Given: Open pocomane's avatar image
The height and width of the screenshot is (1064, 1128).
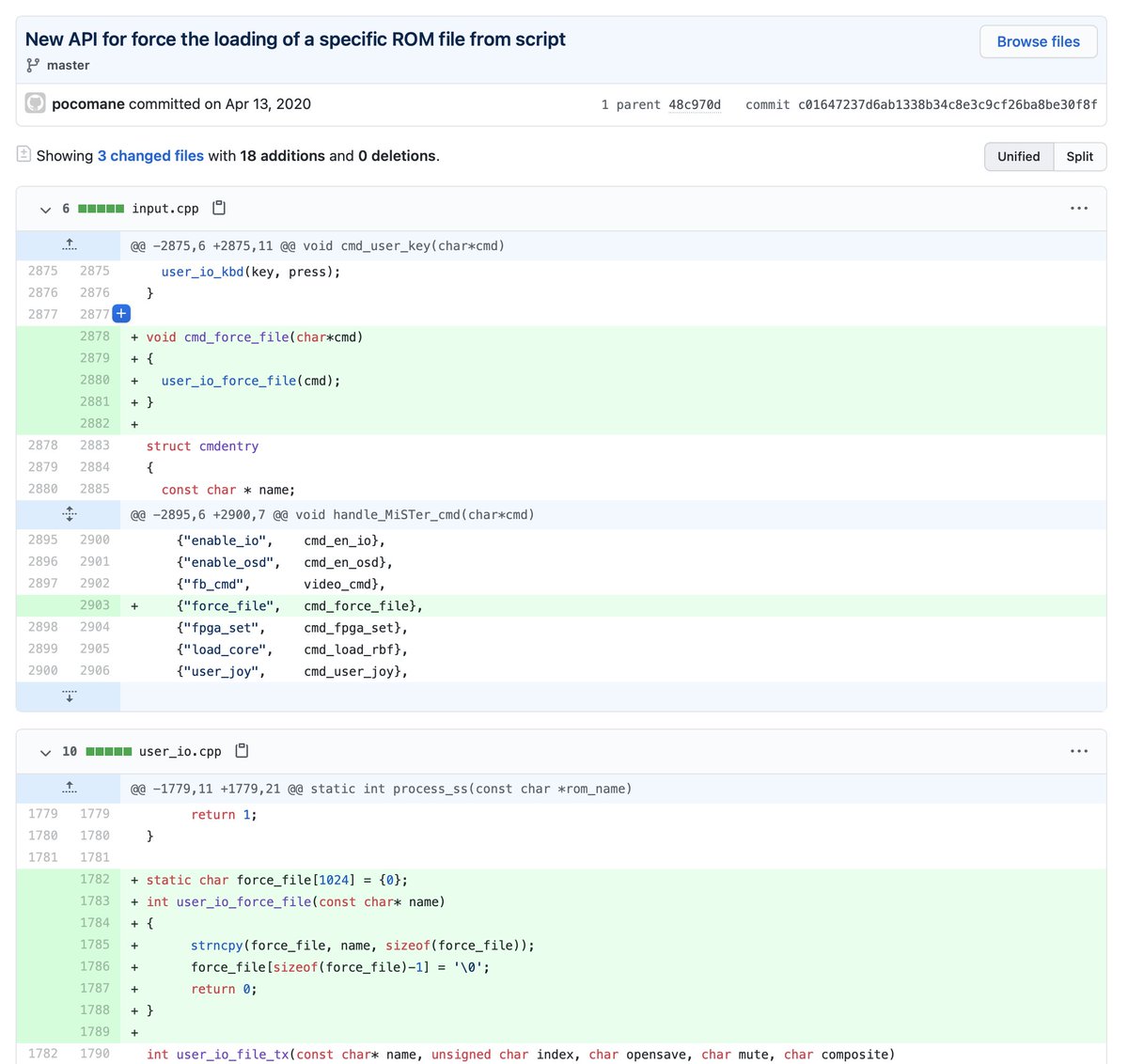Looking at the screenshot, I should coord(35,103).
